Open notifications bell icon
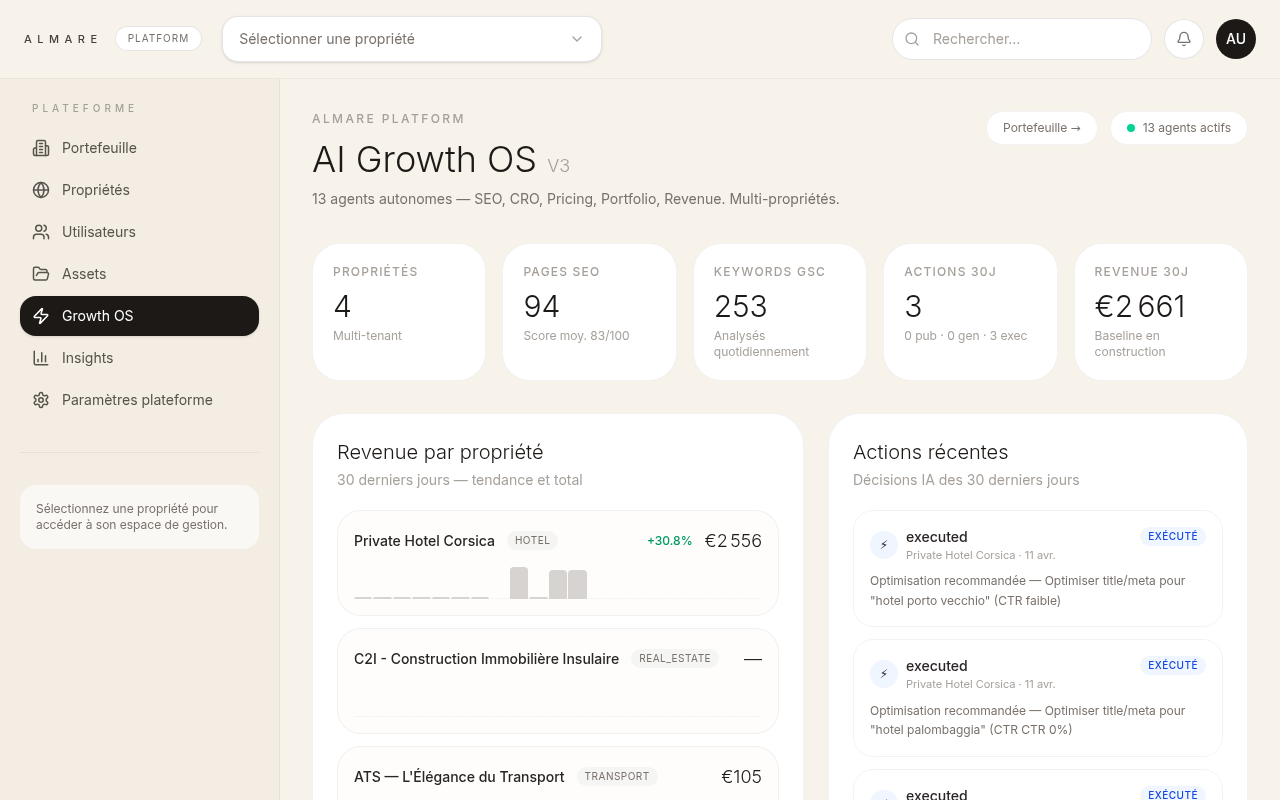Screen dimensions: 1280x800 (x=1184, y=39)
